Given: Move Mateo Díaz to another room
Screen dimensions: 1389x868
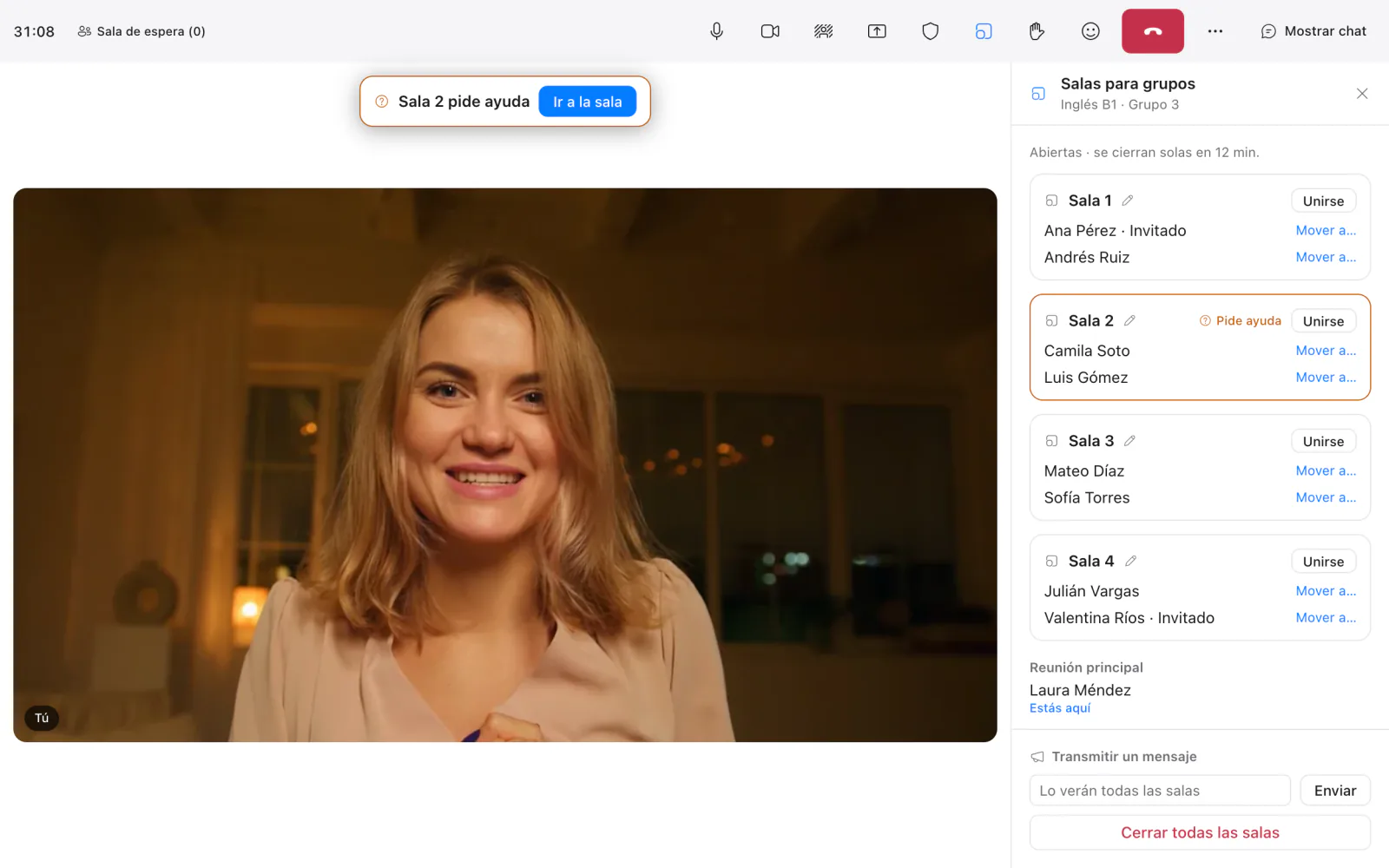Looking at the screenshot, I should (1326, 470).
